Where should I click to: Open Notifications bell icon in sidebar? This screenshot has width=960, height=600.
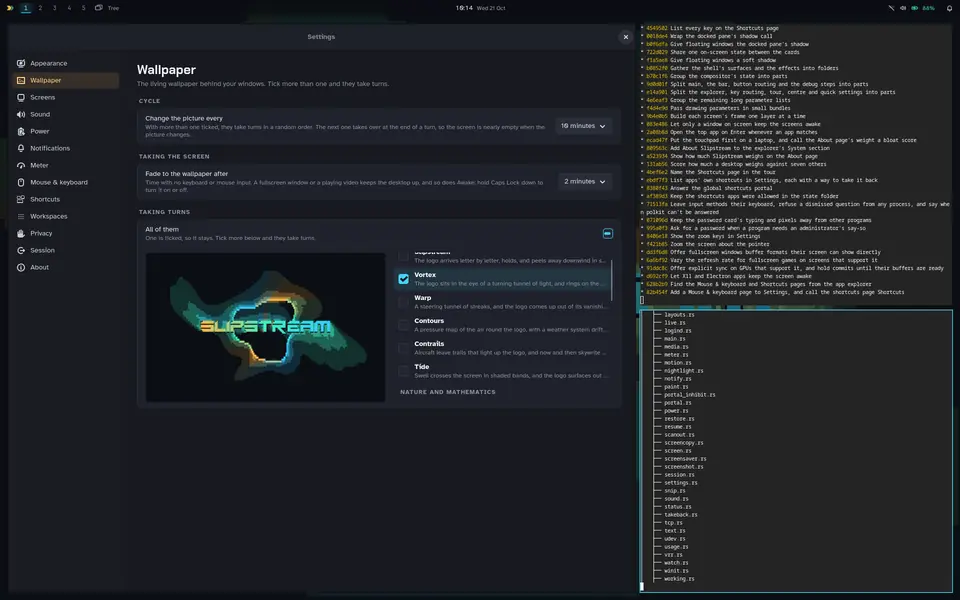coord(21,148)
